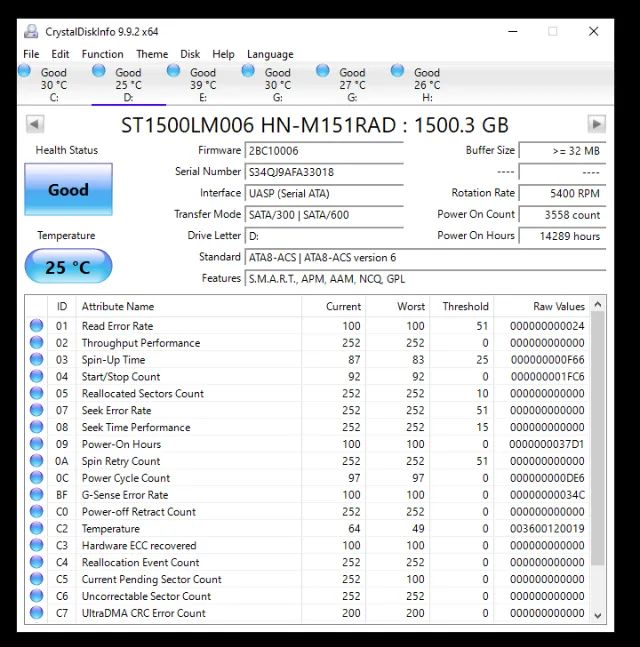The width and height of the screenshot is (640, 647).
Task: Click the status orb for Current Pending Sector Count
Action: pyautogui.click(x=37, y=579)
